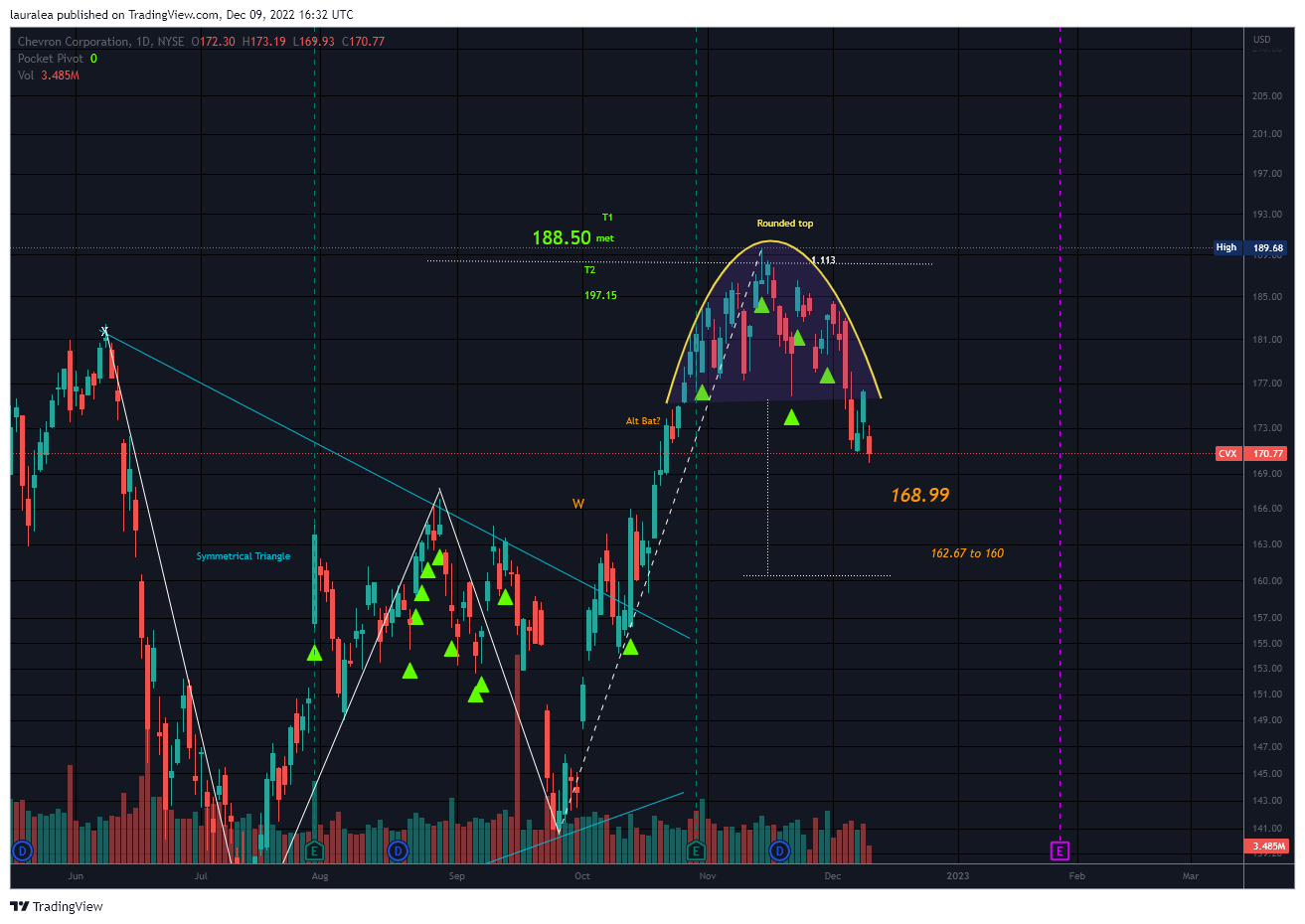The image size is (1305, 924).
Task: Click the Oct label on time axis
Action: click(582, 876)
